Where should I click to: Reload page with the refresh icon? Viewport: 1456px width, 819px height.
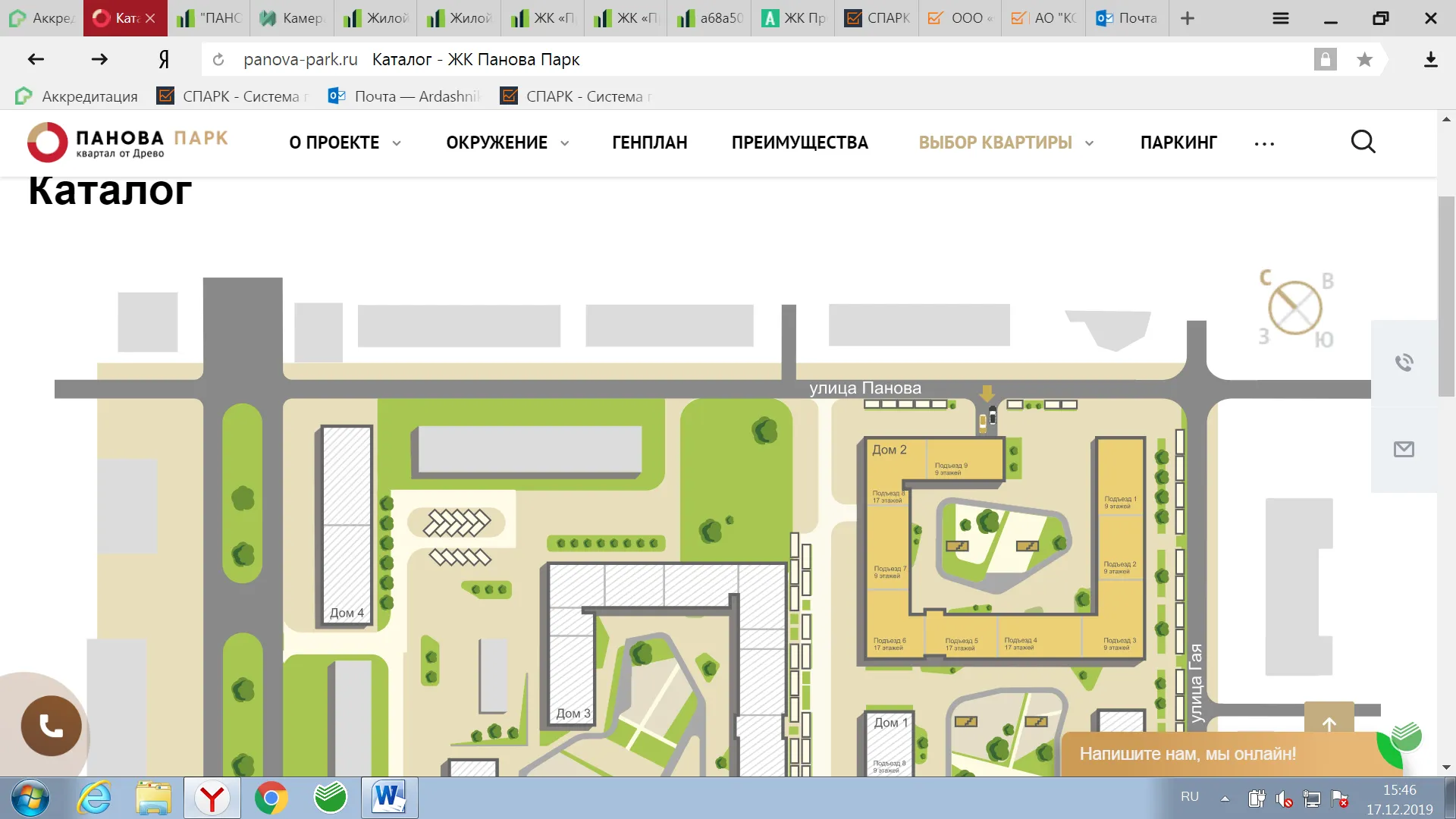pos(218,60)
